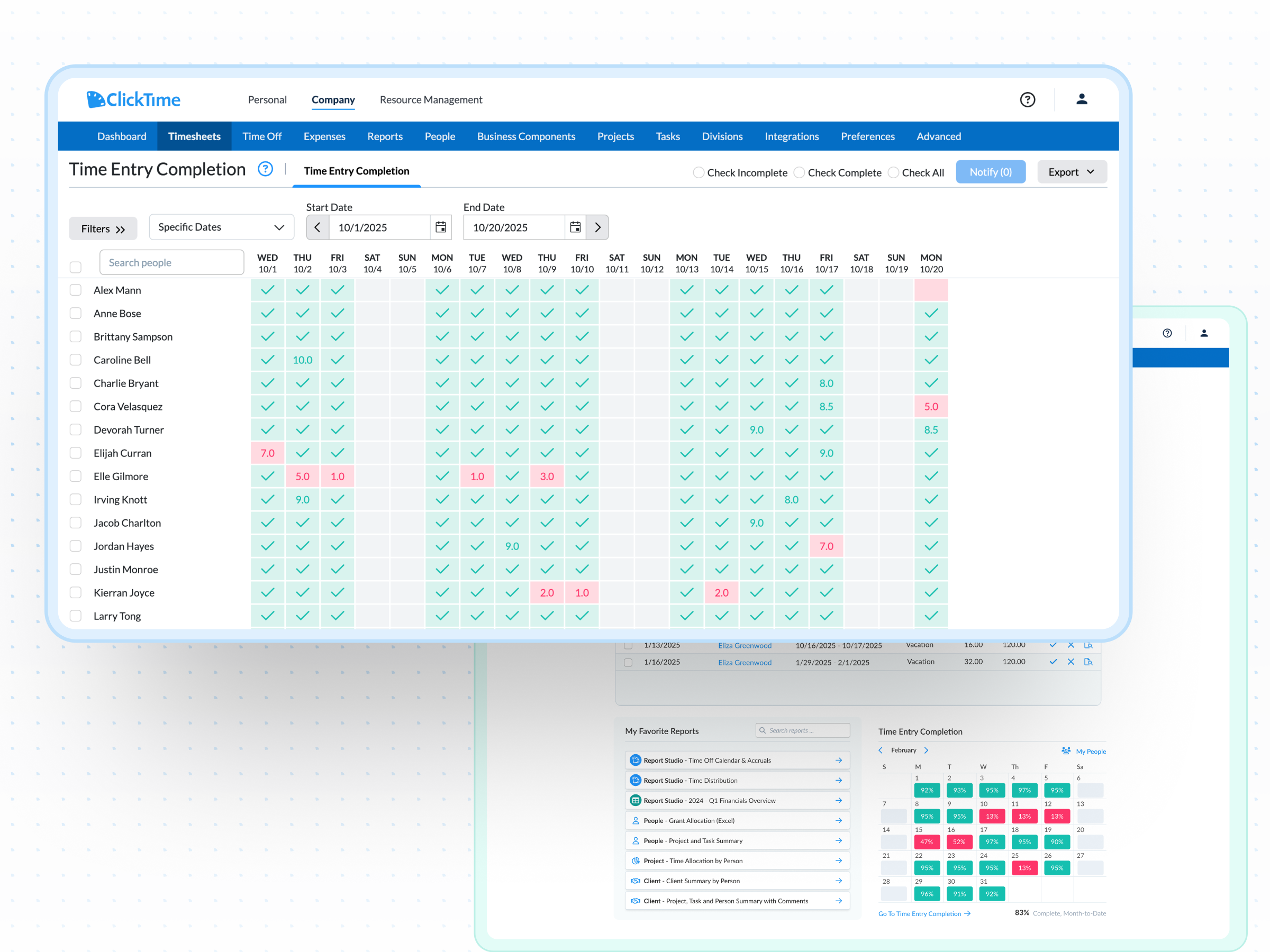This screenshot has height=952, width=1270.
Task: Advance to next date range arrow
Action: [x=597, y=227]
